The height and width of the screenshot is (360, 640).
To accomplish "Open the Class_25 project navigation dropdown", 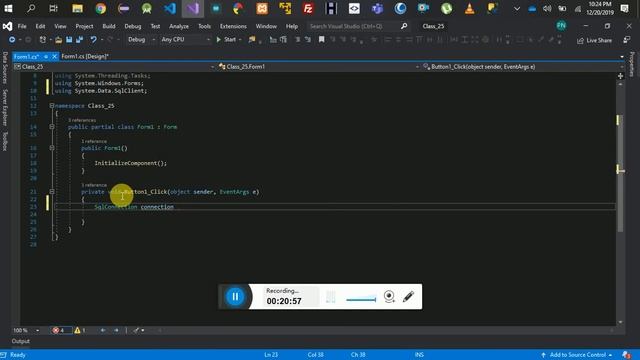I will click(x=114, y=67).
